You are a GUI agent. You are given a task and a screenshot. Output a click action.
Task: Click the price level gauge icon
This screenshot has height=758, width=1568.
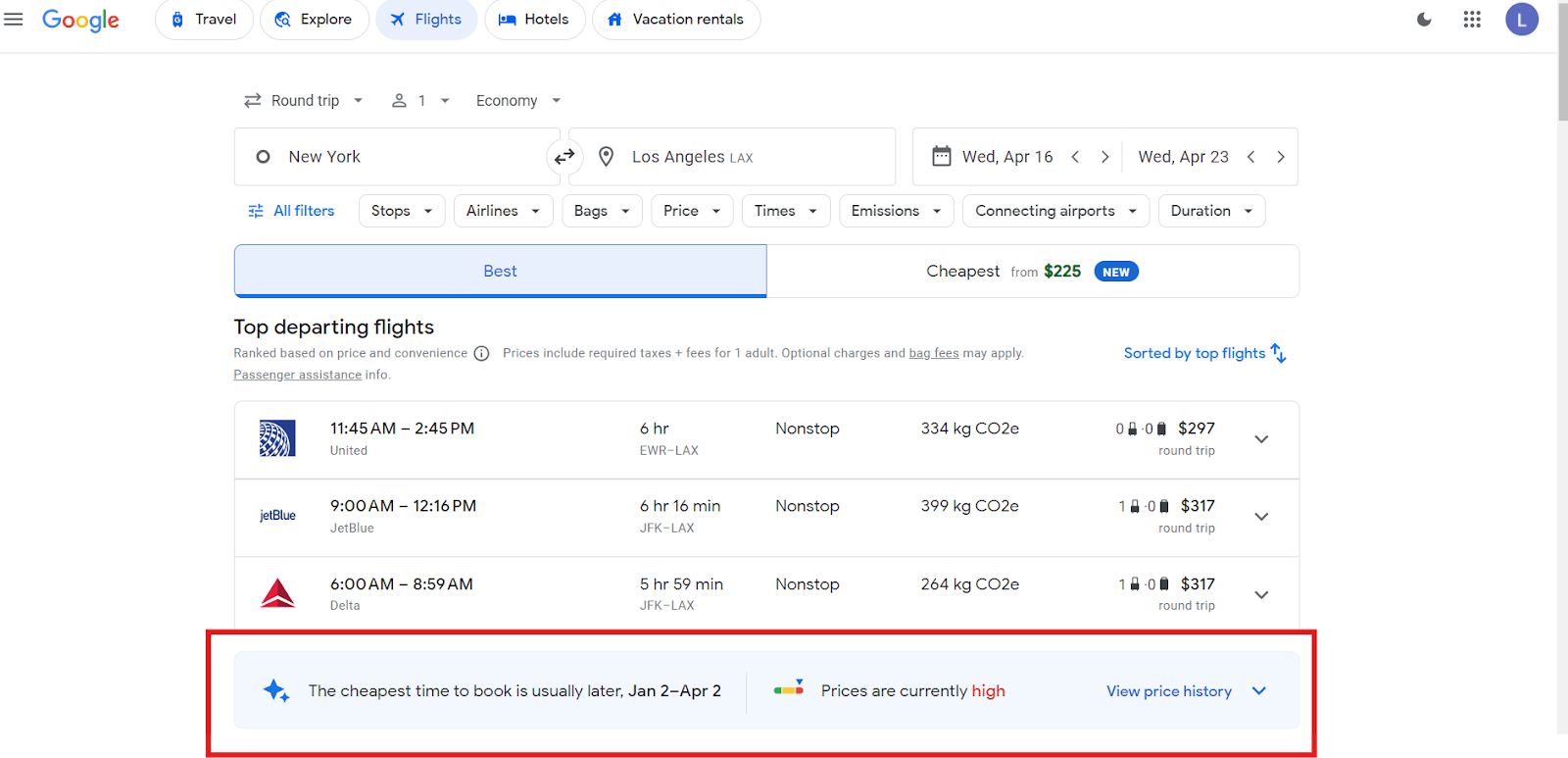(789, 688)
